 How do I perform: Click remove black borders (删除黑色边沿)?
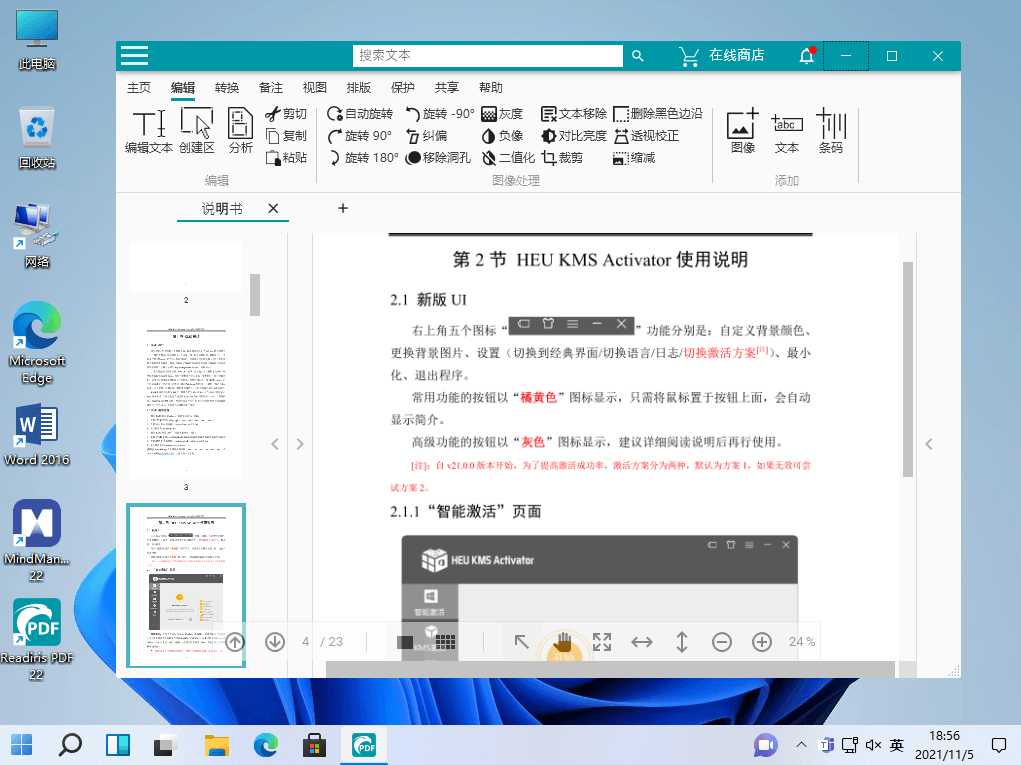pos(658,114)
